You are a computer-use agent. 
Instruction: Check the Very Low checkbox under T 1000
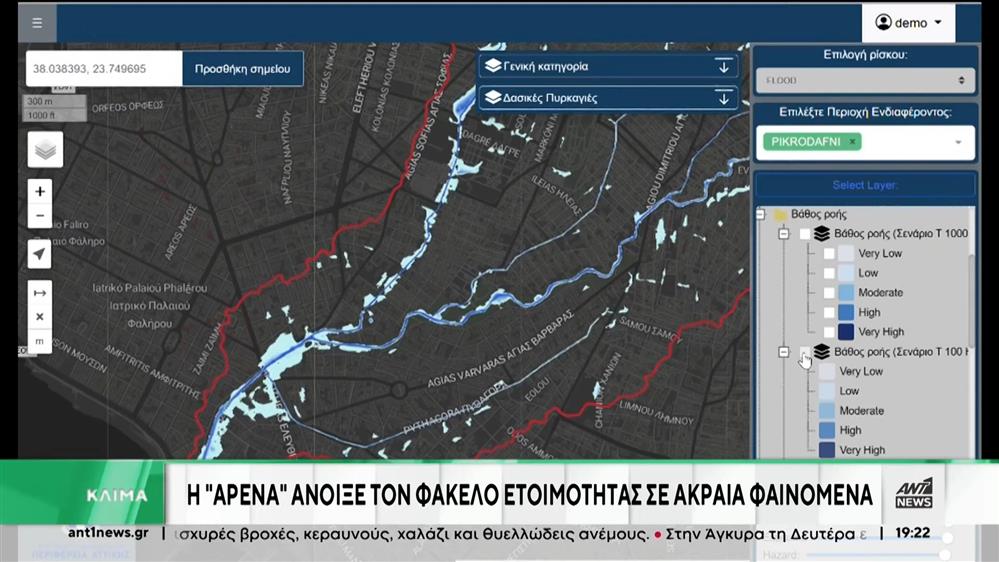click(829, 254)
